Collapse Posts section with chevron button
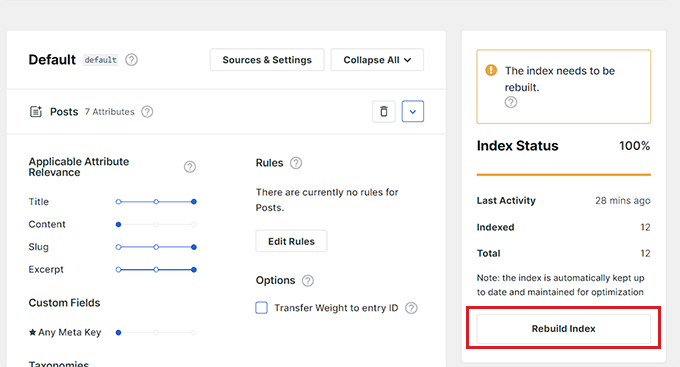680x367 pixels. [413, 111]
